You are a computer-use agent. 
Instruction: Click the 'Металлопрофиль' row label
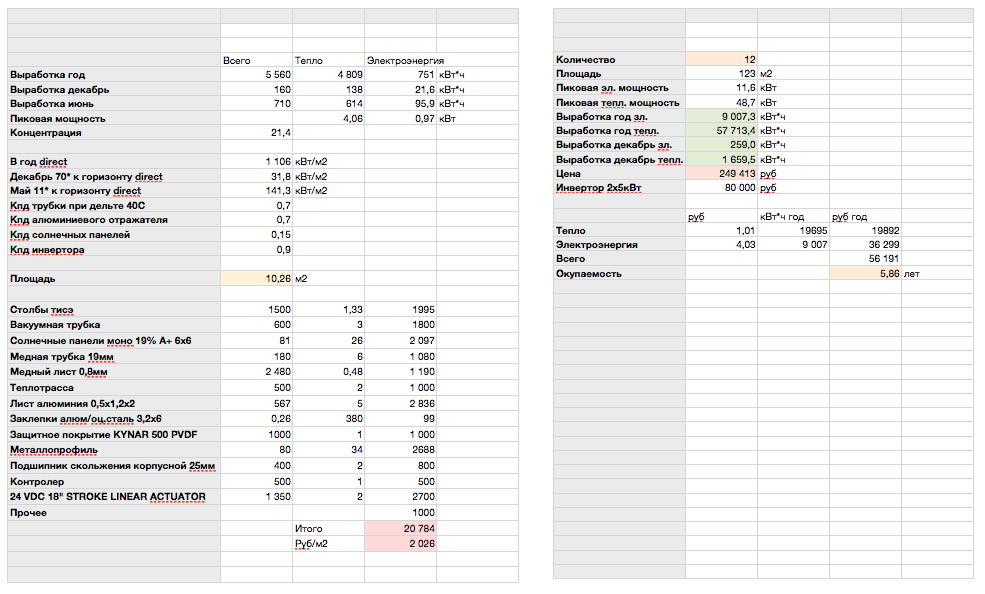coord(53,450)
